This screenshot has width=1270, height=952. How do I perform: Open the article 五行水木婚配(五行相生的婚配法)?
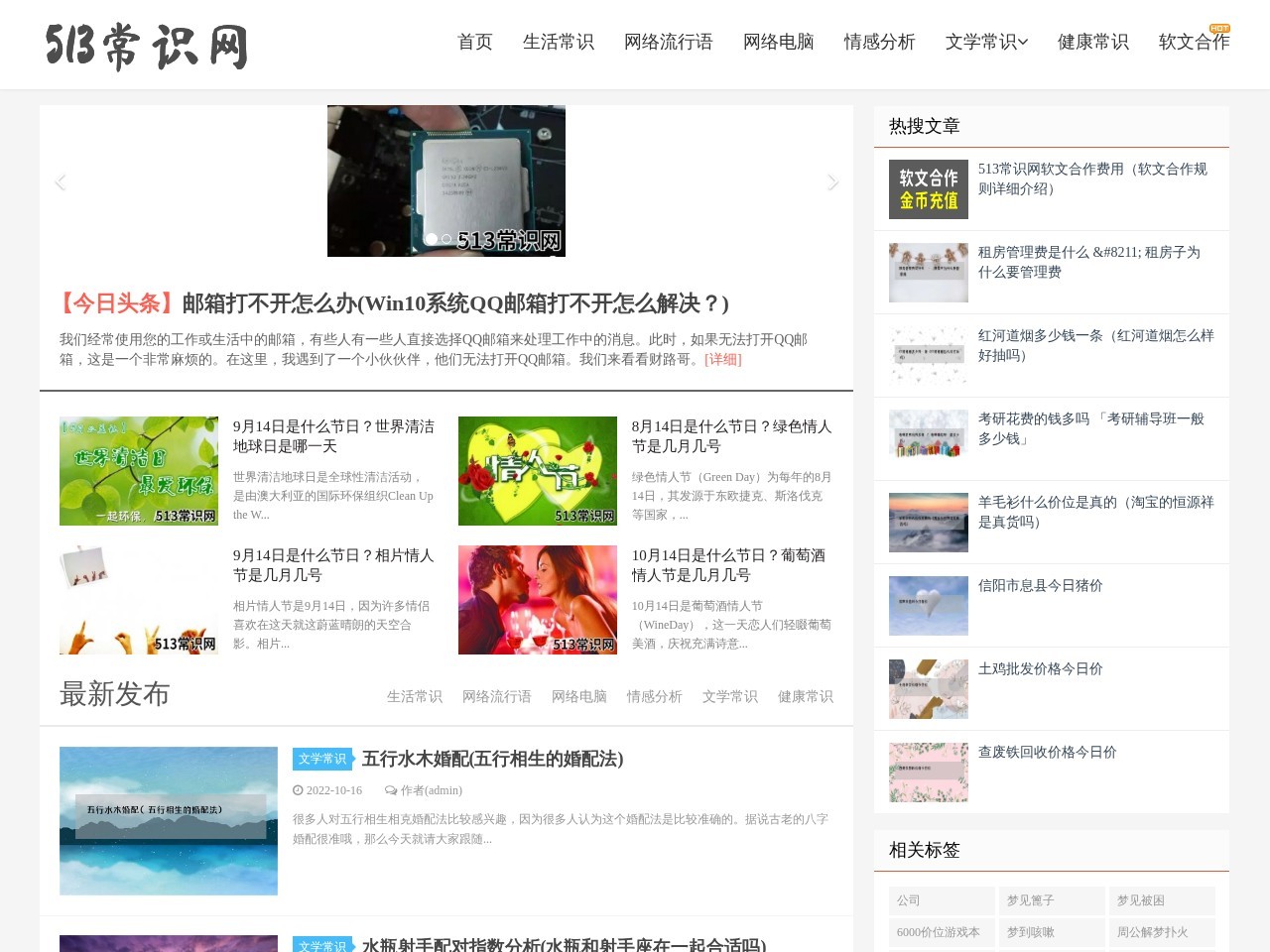point(492,760)
